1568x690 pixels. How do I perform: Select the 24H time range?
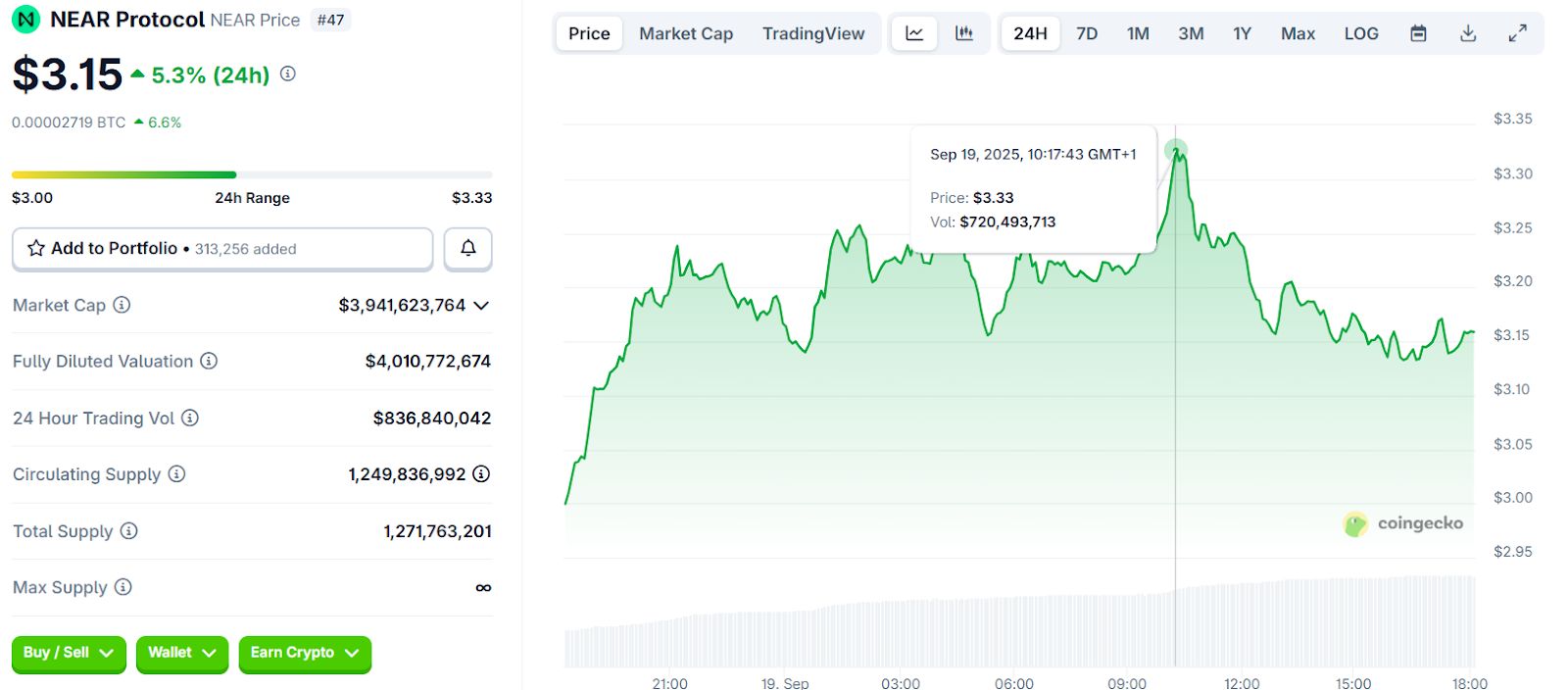tap(1030, 33)
